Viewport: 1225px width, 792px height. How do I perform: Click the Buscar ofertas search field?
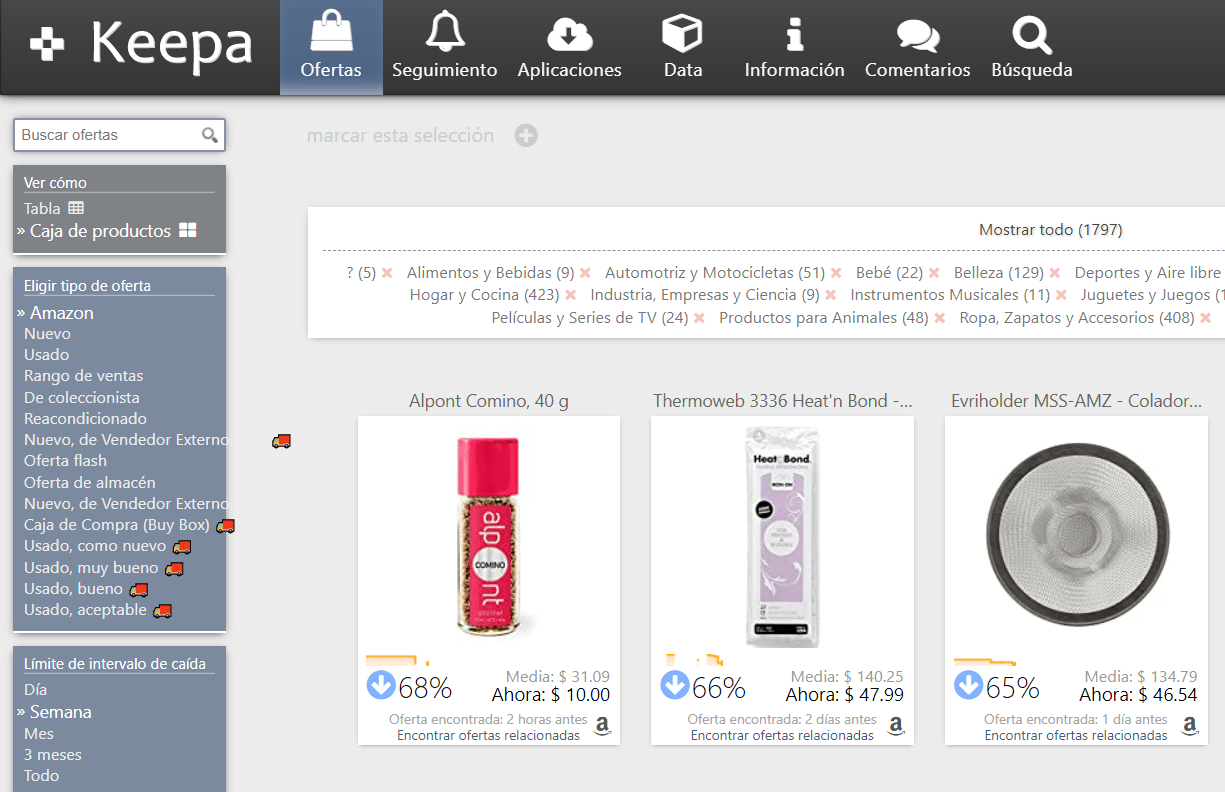click(x=119, y=135)
